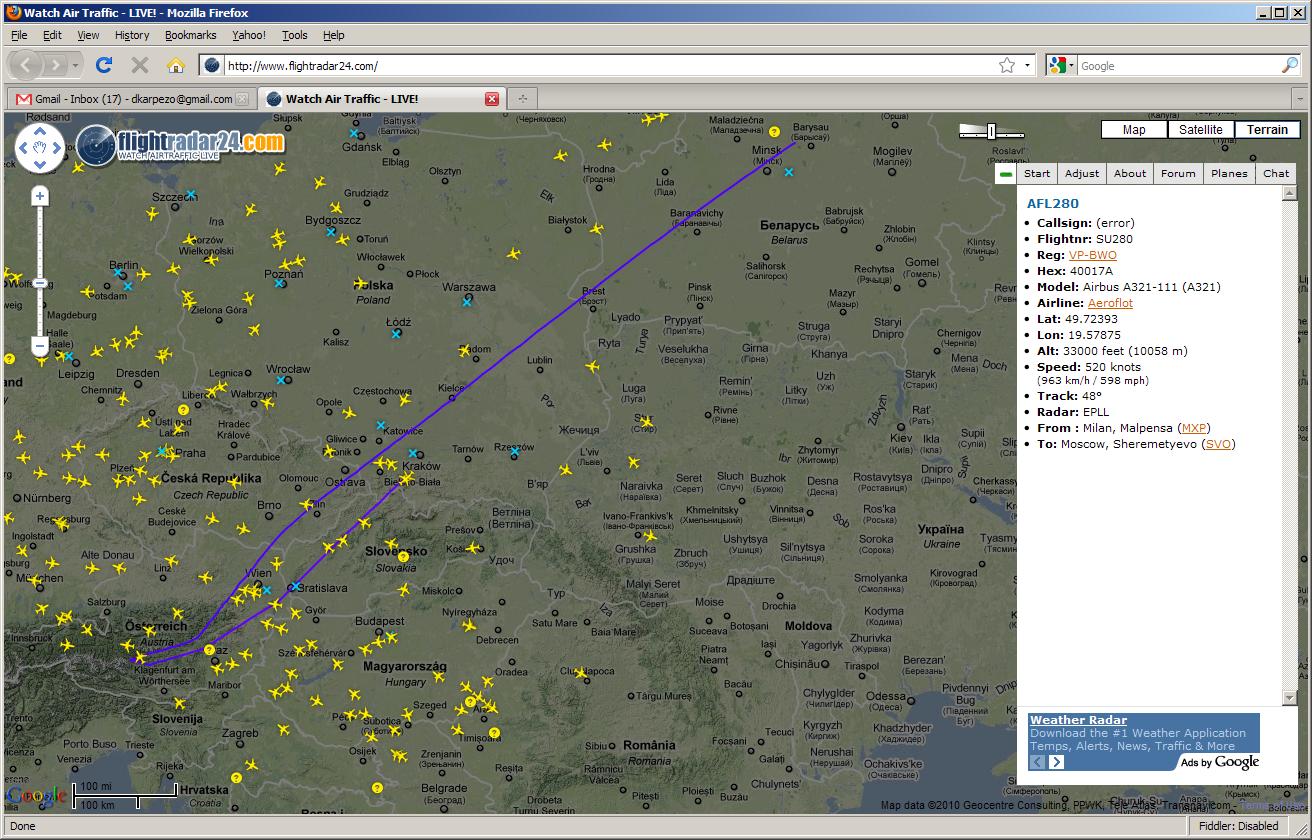Image resolution: width=1312 pixels, height=840 pixels.
Task: Pan the map down with the arrow control
Action: point(40,166)
